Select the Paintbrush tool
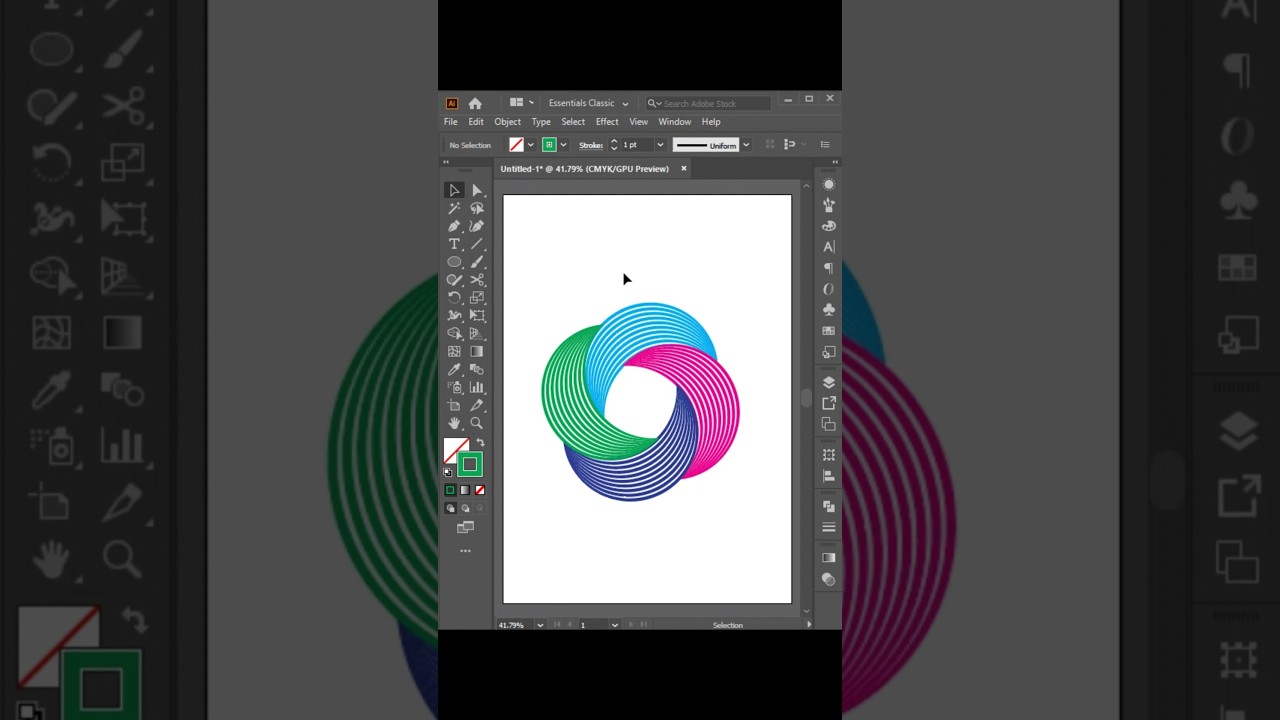1280x720 pixels. [x=477, y=262]
